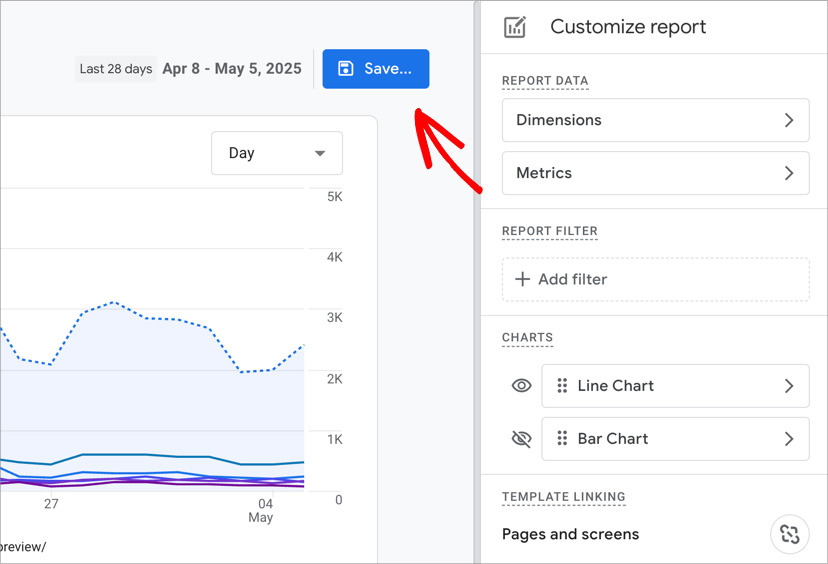Click the chevron on Line Chart row
The image size is (828, 564).
click(x=789, y=386)
